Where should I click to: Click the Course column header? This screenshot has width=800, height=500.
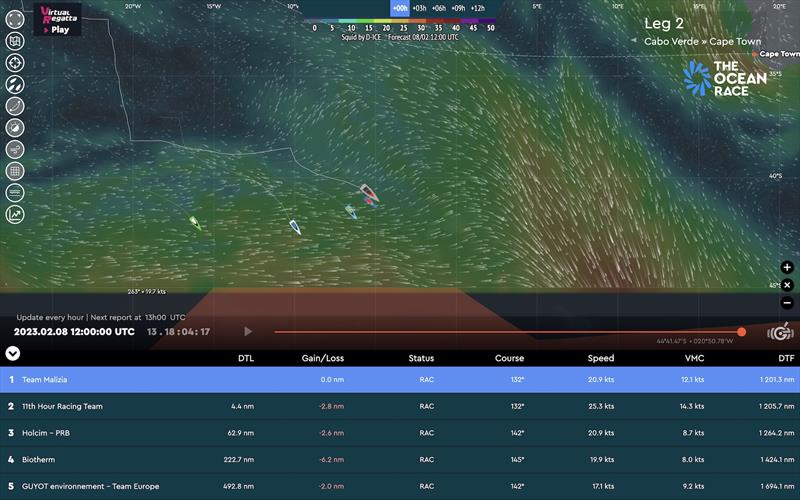[509, 358]
